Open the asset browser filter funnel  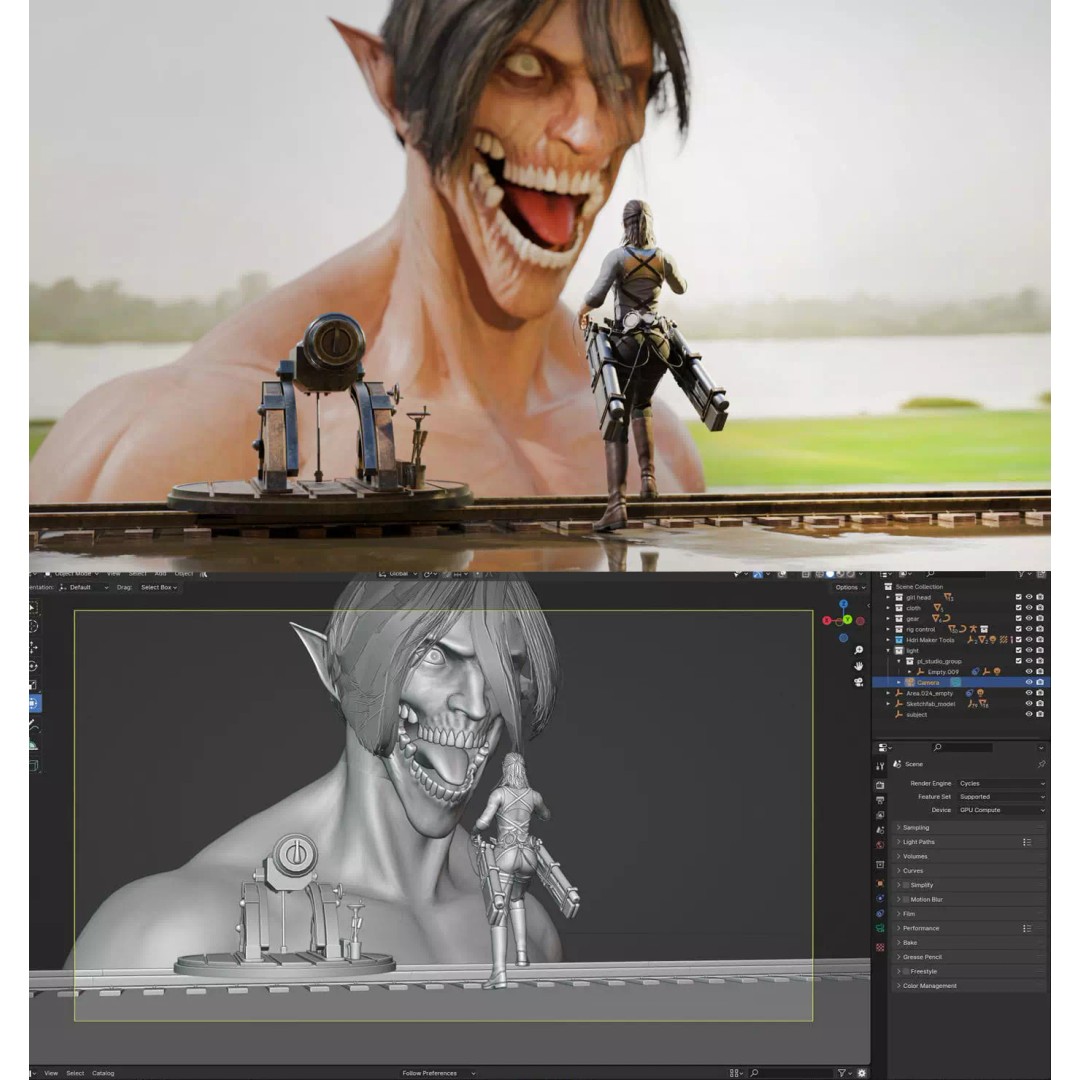(842, 1073)
